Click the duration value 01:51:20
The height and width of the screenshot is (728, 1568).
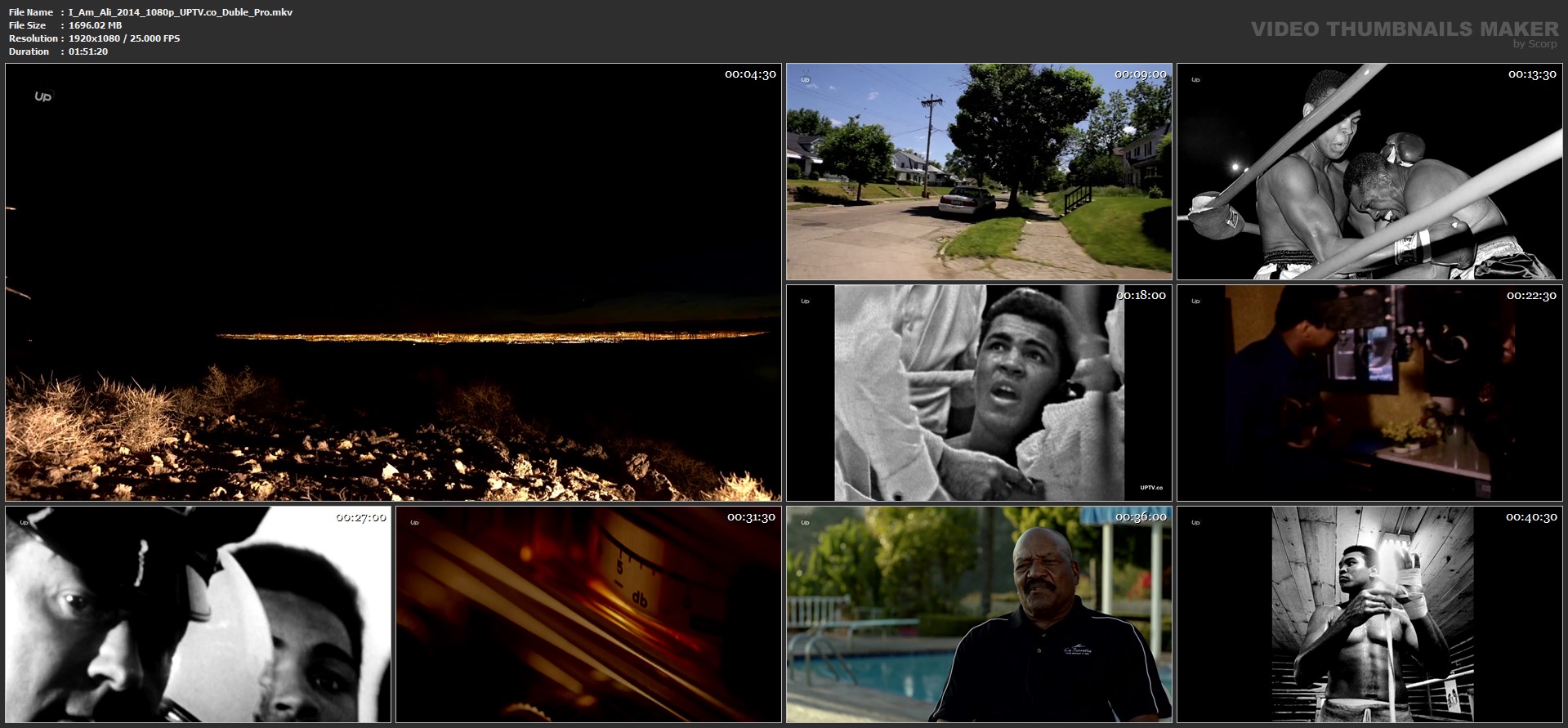pos(88,51)
